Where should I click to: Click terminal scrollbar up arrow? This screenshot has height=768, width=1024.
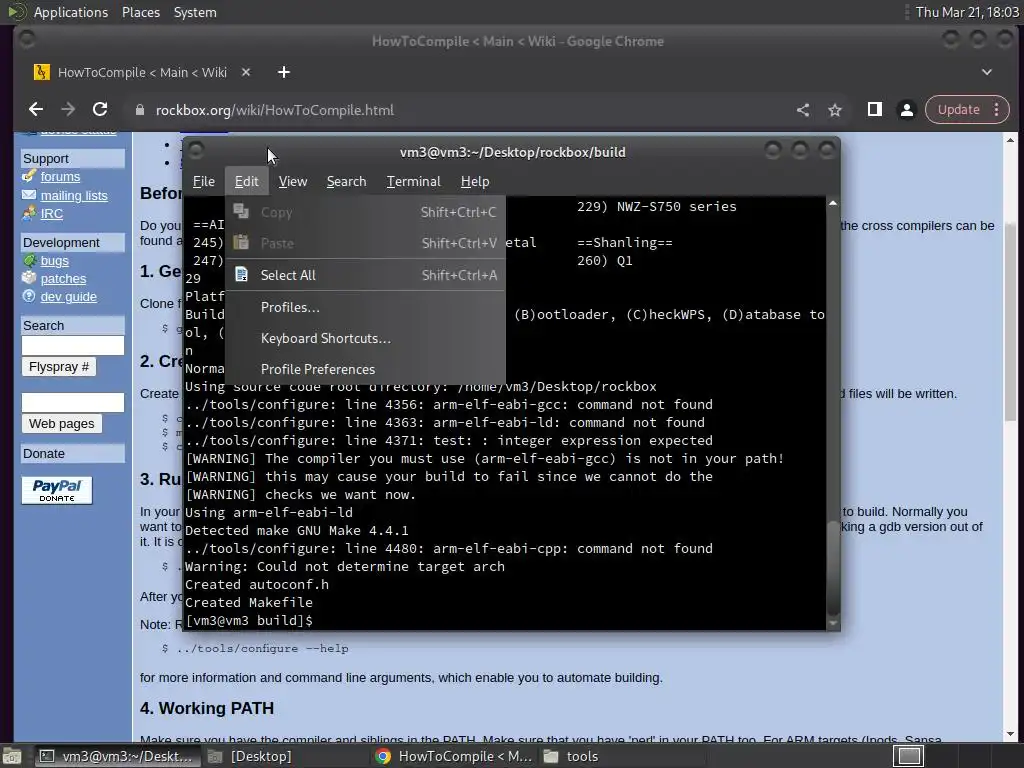[x=833, y=203]
